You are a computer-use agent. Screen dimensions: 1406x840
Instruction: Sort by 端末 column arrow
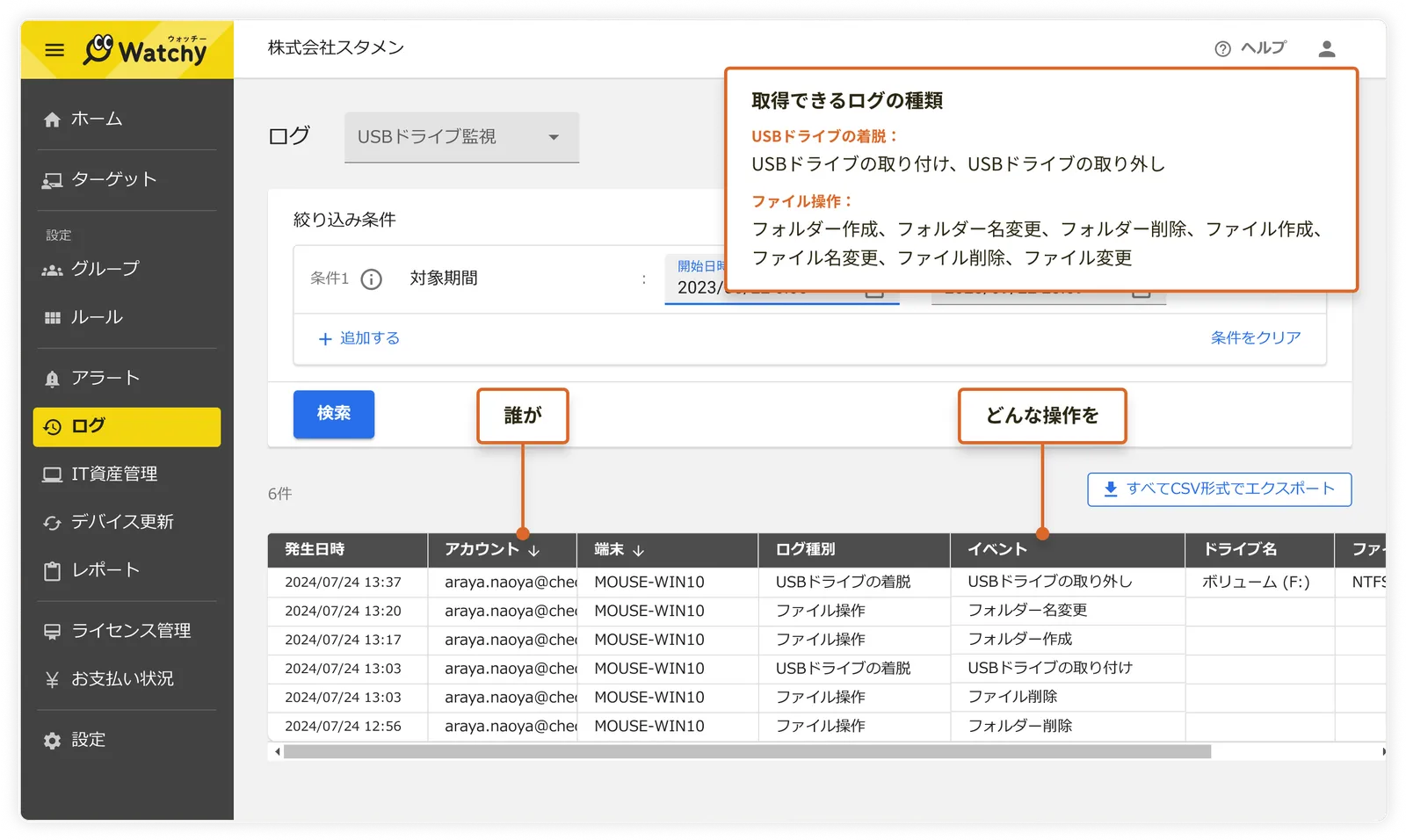[639, 551]
